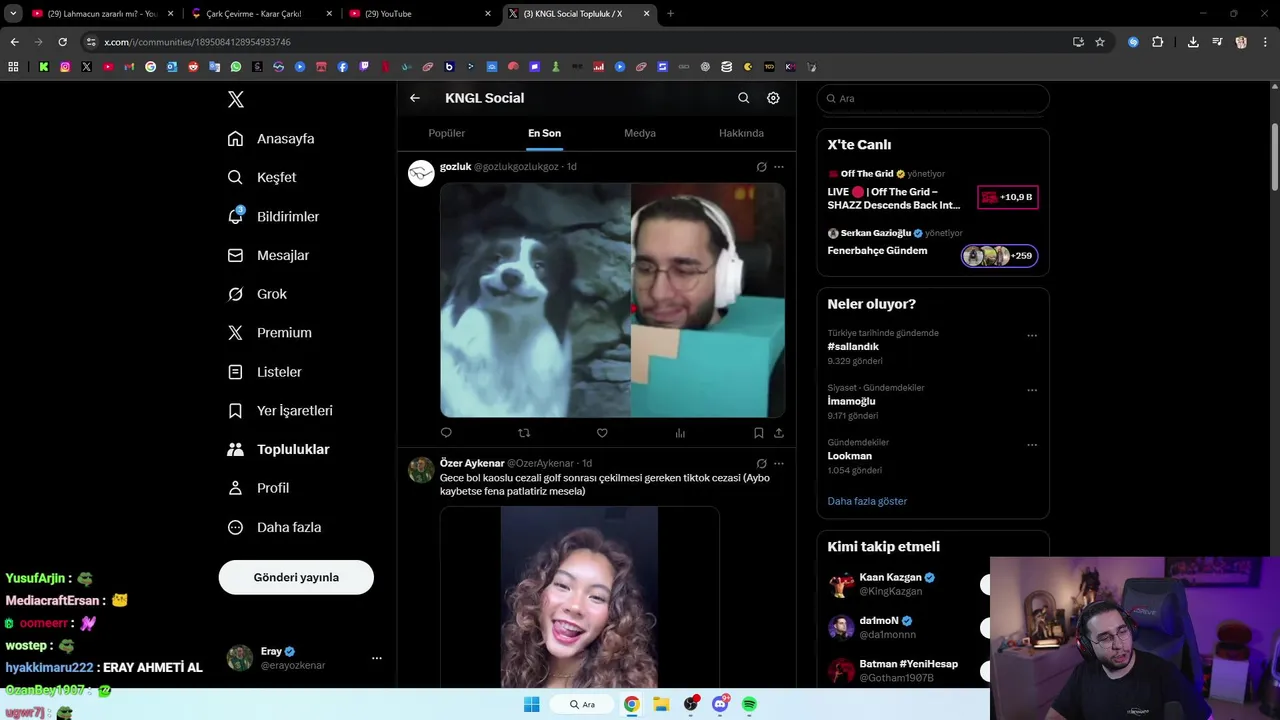Click the İmamoğlu trend
Image resolution: width=1280 pixels, height=720 pixels.
click(x=851, y=401)
